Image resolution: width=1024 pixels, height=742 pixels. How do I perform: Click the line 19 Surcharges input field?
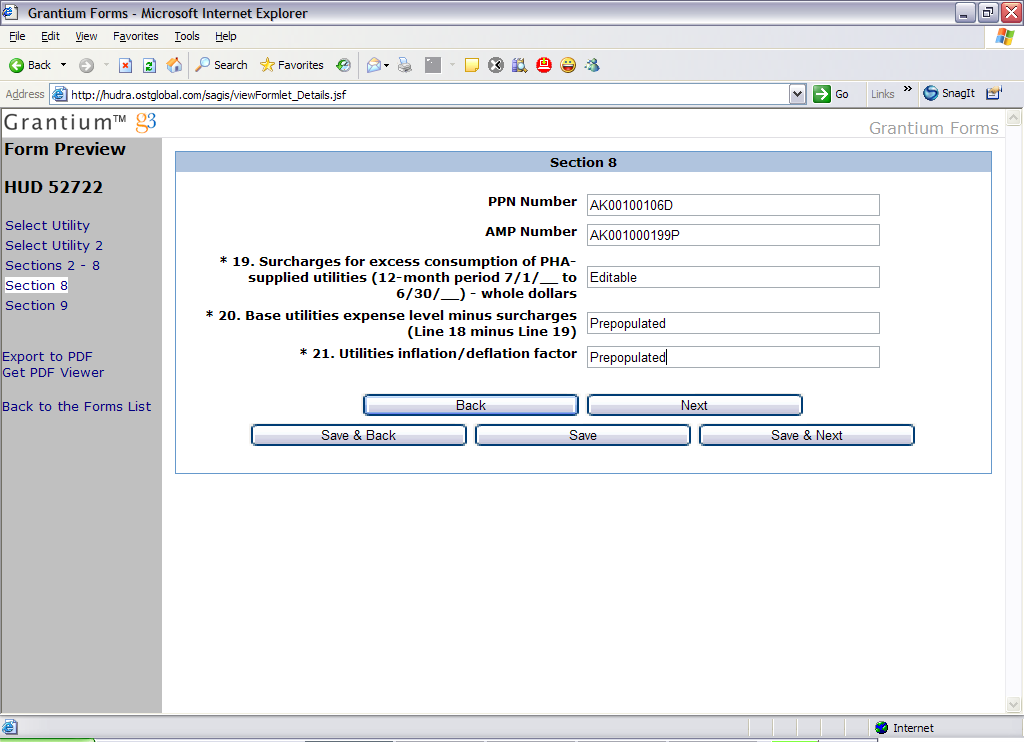733,277
